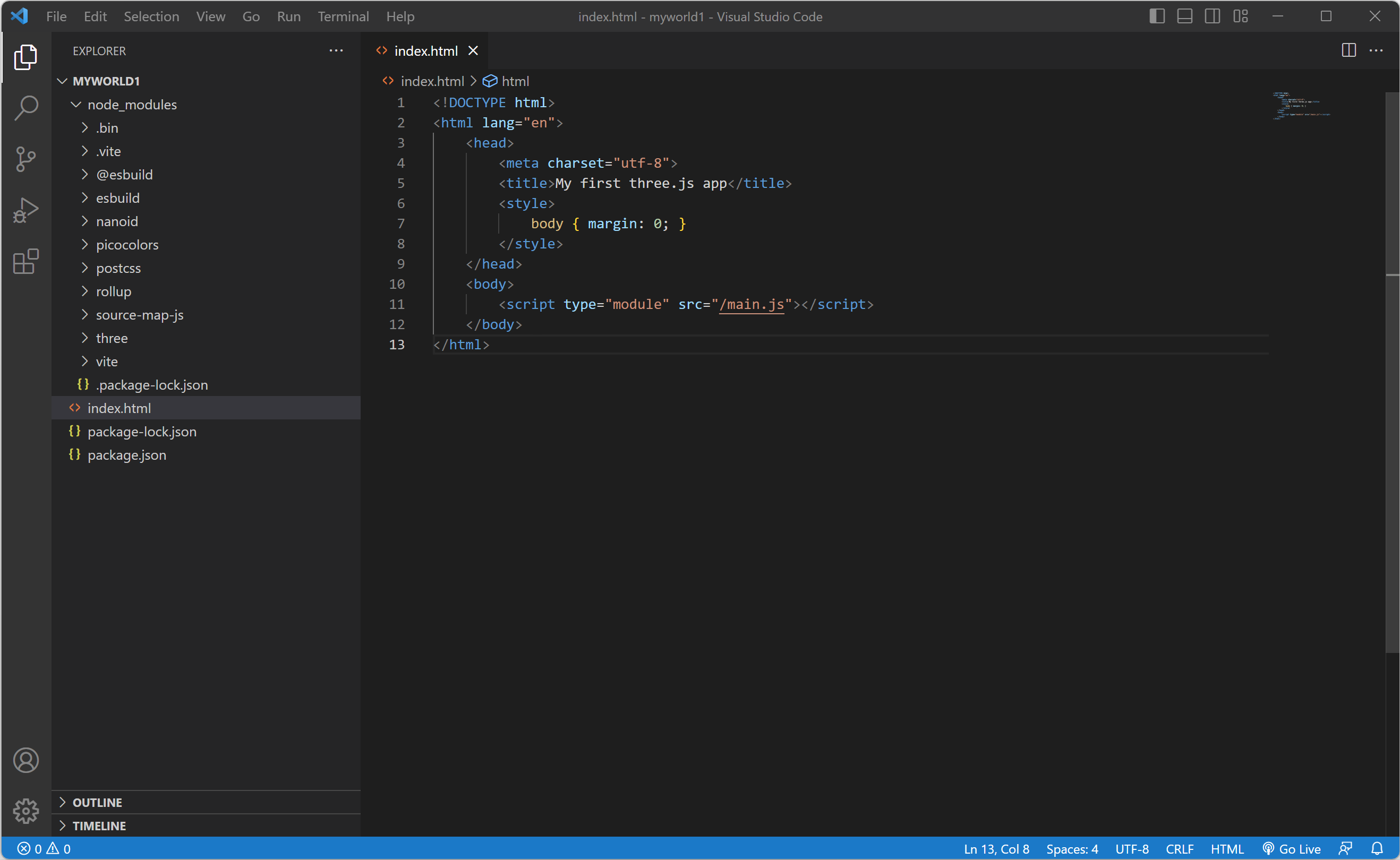Open the Source Control view

click(x=25, y=159)
